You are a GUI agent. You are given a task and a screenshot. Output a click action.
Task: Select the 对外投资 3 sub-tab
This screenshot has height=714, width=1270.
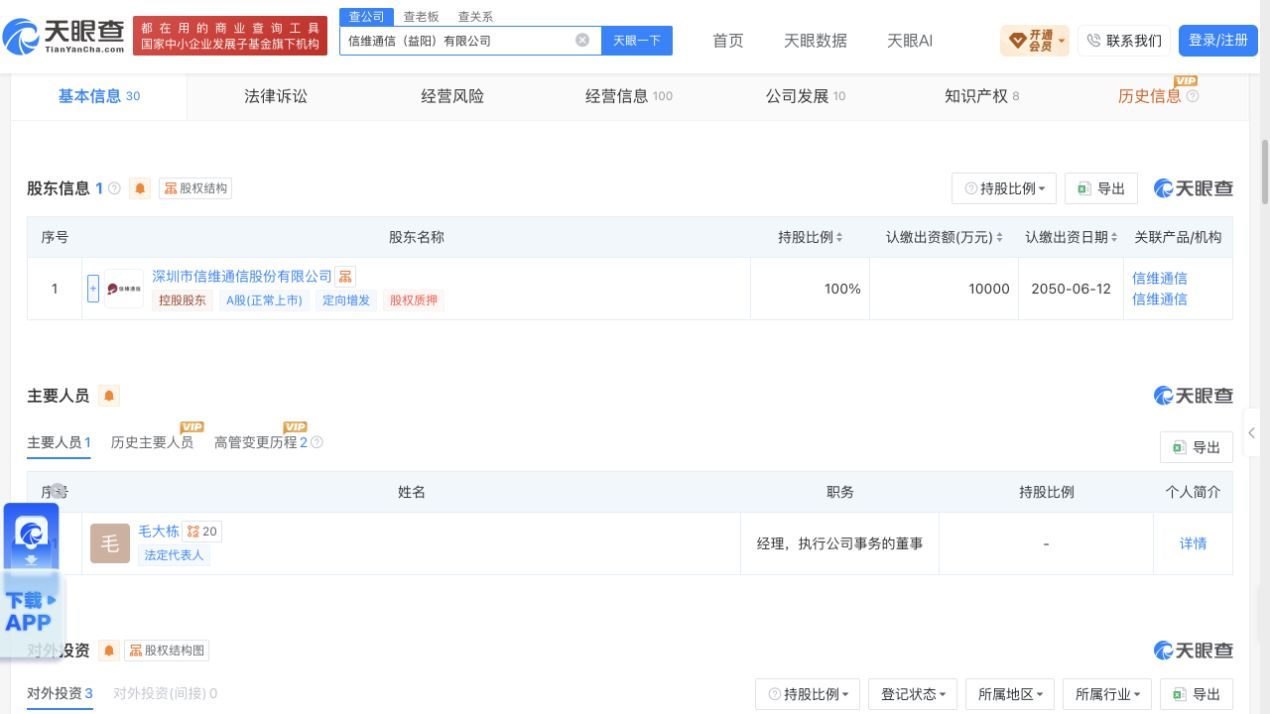pyautogui.click(x=60, y=693)
